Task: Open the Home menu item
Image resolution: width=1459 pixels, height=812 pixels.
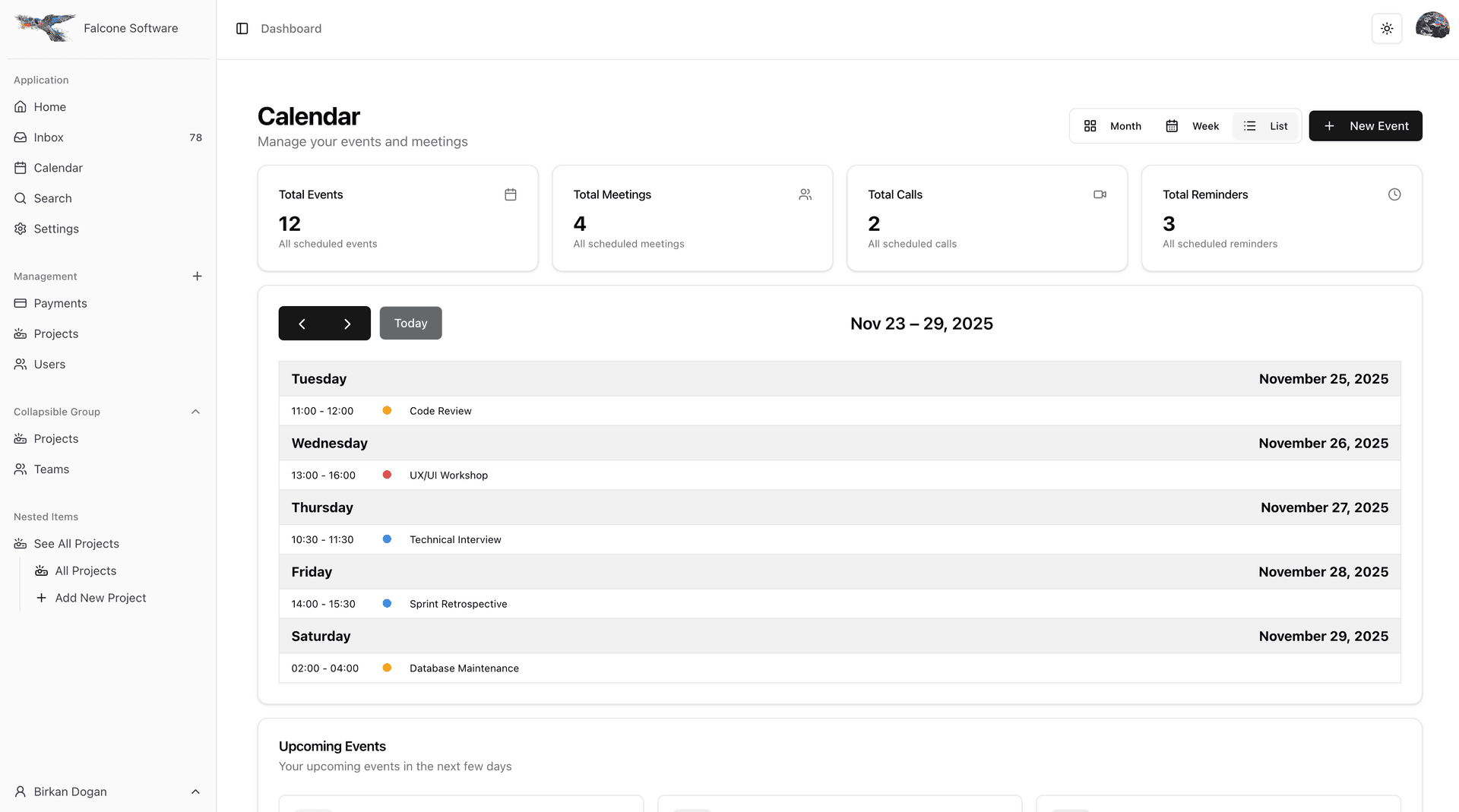Action: pos(49,106)
